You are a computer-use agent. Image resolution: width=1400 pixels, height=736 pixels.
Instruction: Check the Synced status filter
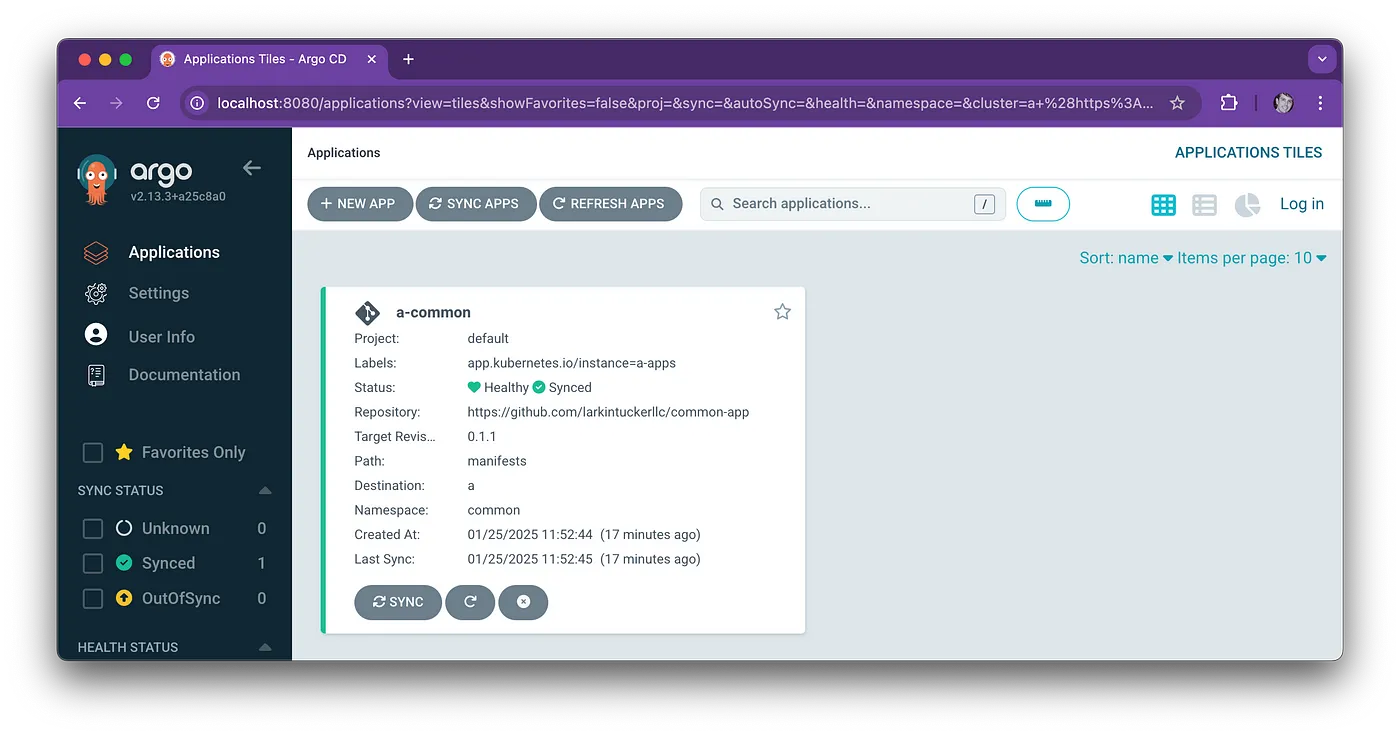[x=93, y=564]
